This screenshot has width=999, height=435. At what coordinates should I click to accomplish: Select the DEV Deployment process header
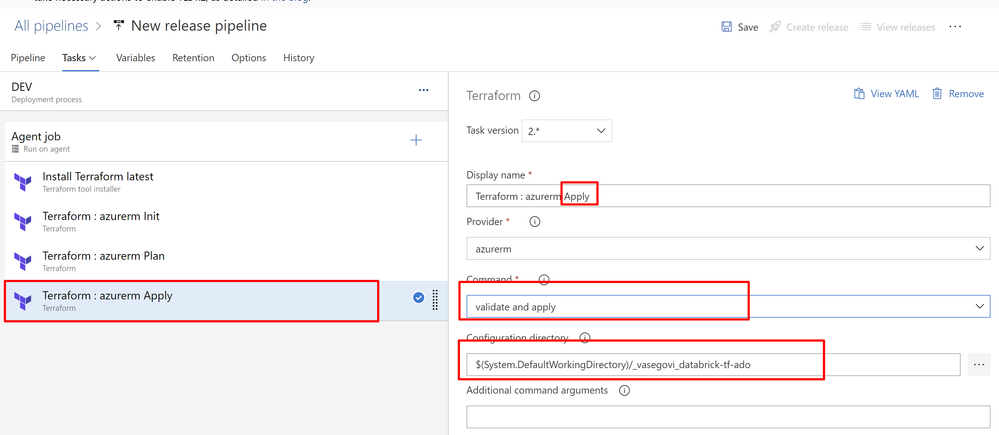click(226, 92)
